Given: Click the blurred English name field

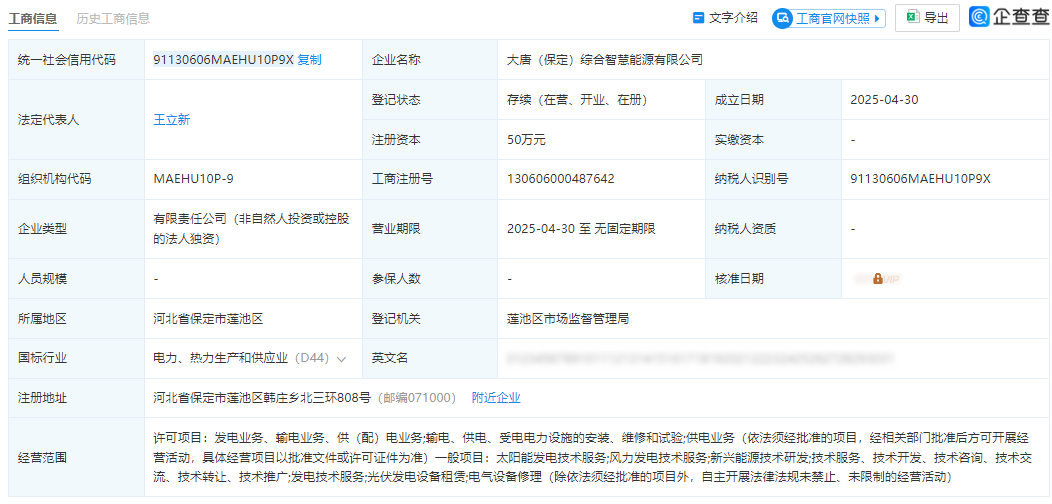Looking at the screenshot, I should (701, 358).
